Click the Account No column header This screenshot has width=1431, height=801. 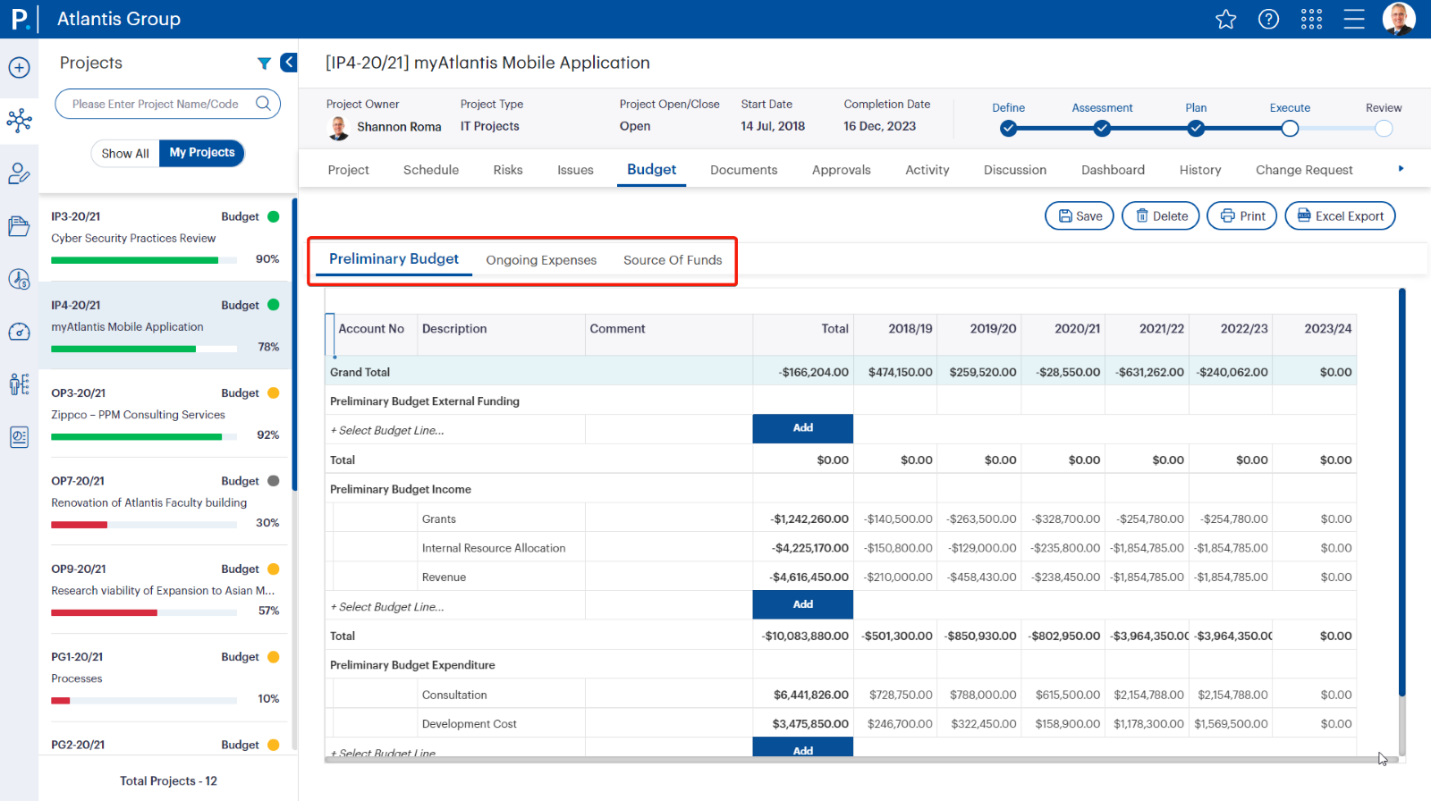pyautogui.click(x=371, y=329)
